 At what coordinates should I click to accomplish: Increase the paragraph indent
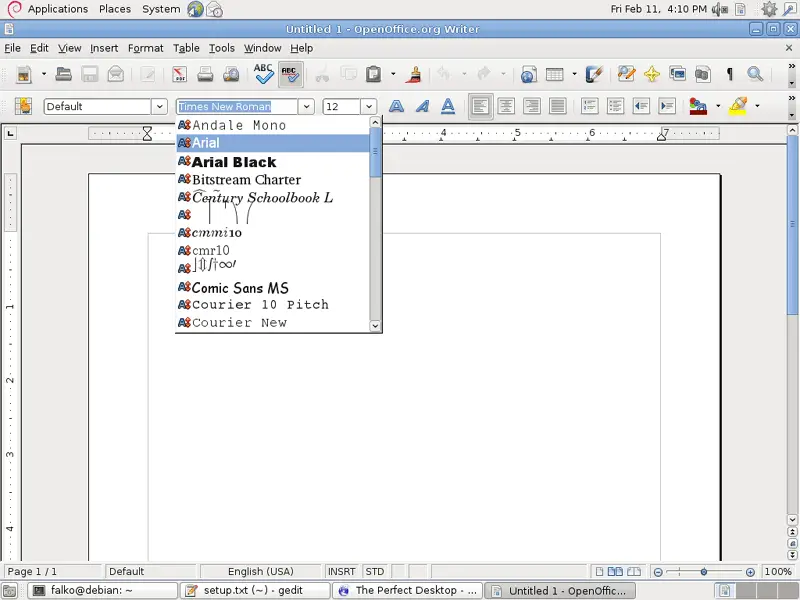coord(667,106)
